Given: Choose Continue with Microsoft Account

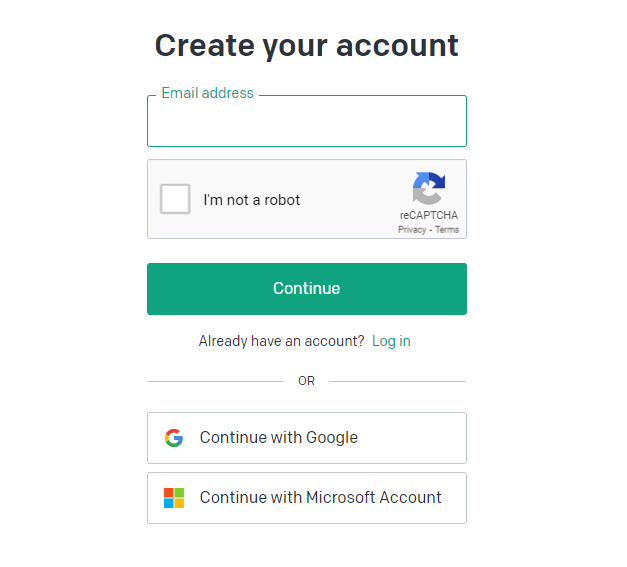Looking at the screenshot, I should coord(307,498).
